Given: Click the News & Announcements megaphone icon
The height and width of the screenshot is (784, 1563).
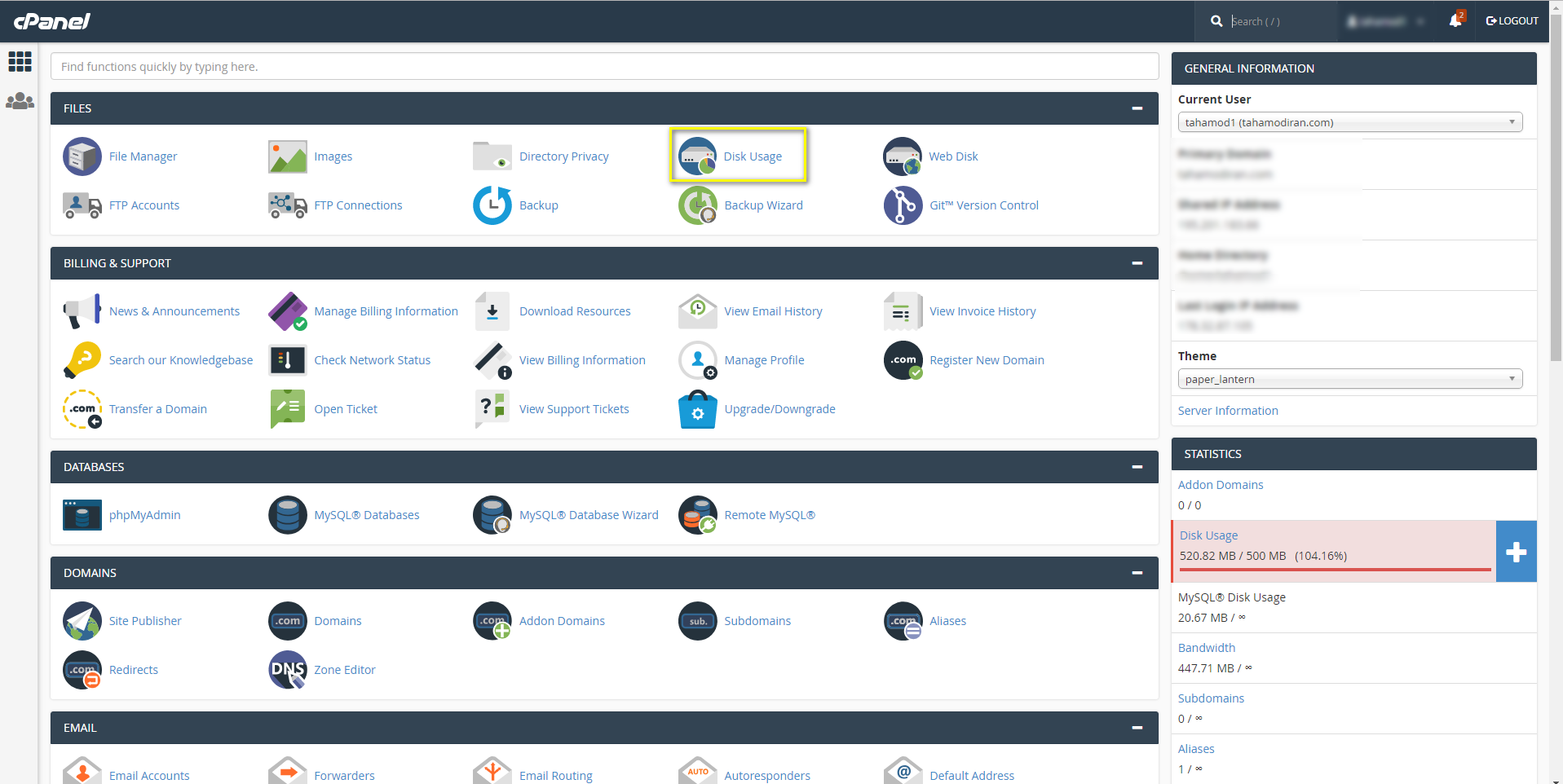Looking at the screenshot, I should [x=82, y=311].
